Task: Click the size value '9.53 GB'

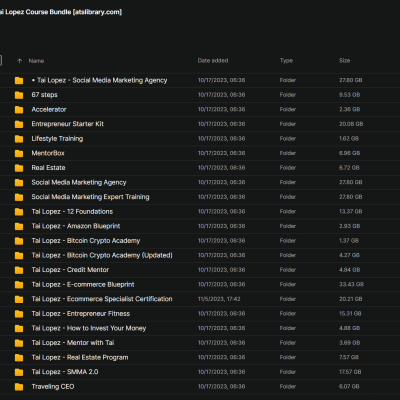Action: point(349,95)
